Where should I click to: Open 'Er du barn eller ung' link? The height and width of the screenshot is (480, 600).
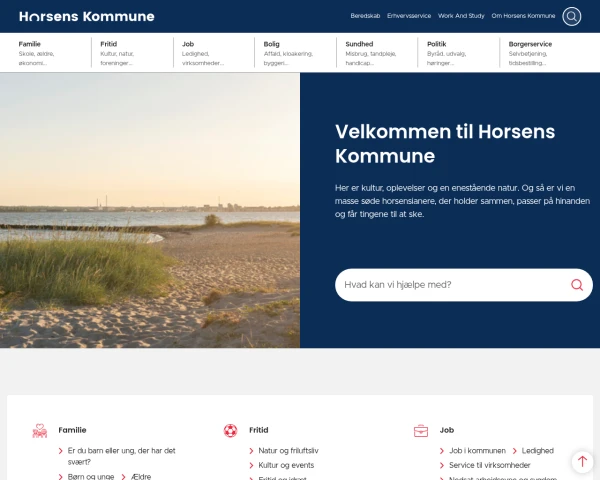[121, 456]
